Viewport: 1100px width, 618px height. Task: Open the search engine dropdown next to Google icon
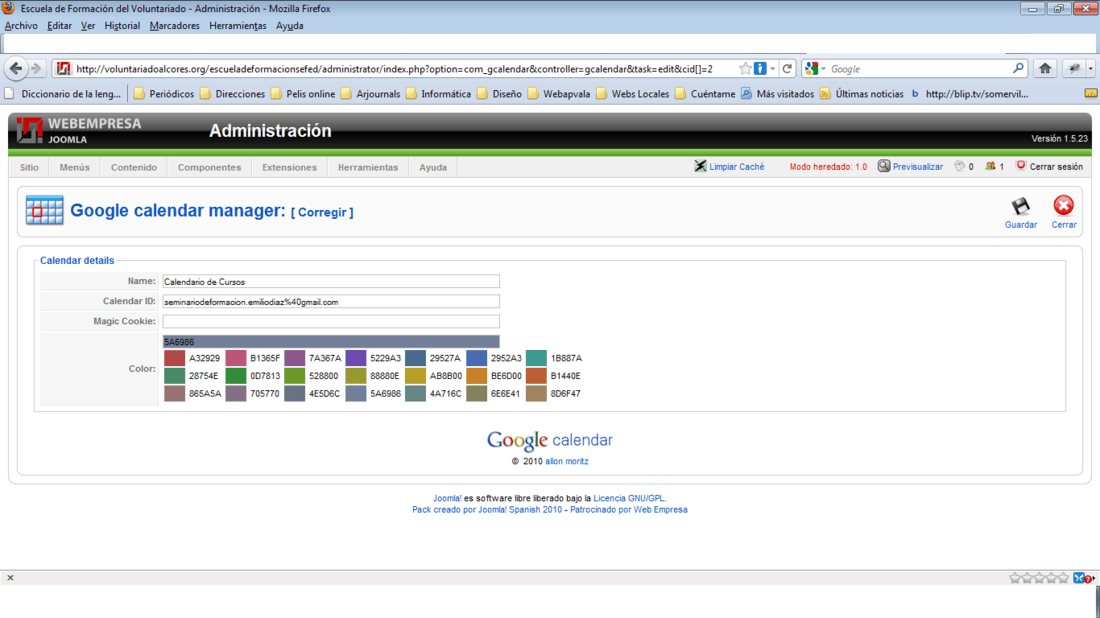(823, 69)
